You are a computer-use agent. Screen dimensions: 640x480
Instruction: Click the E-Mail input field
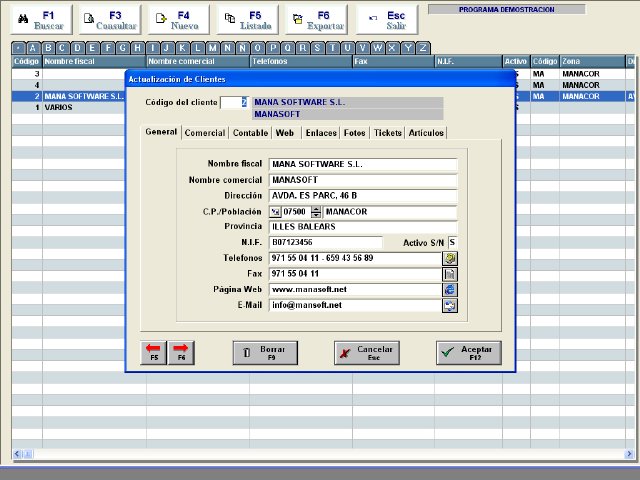[355, 305]
